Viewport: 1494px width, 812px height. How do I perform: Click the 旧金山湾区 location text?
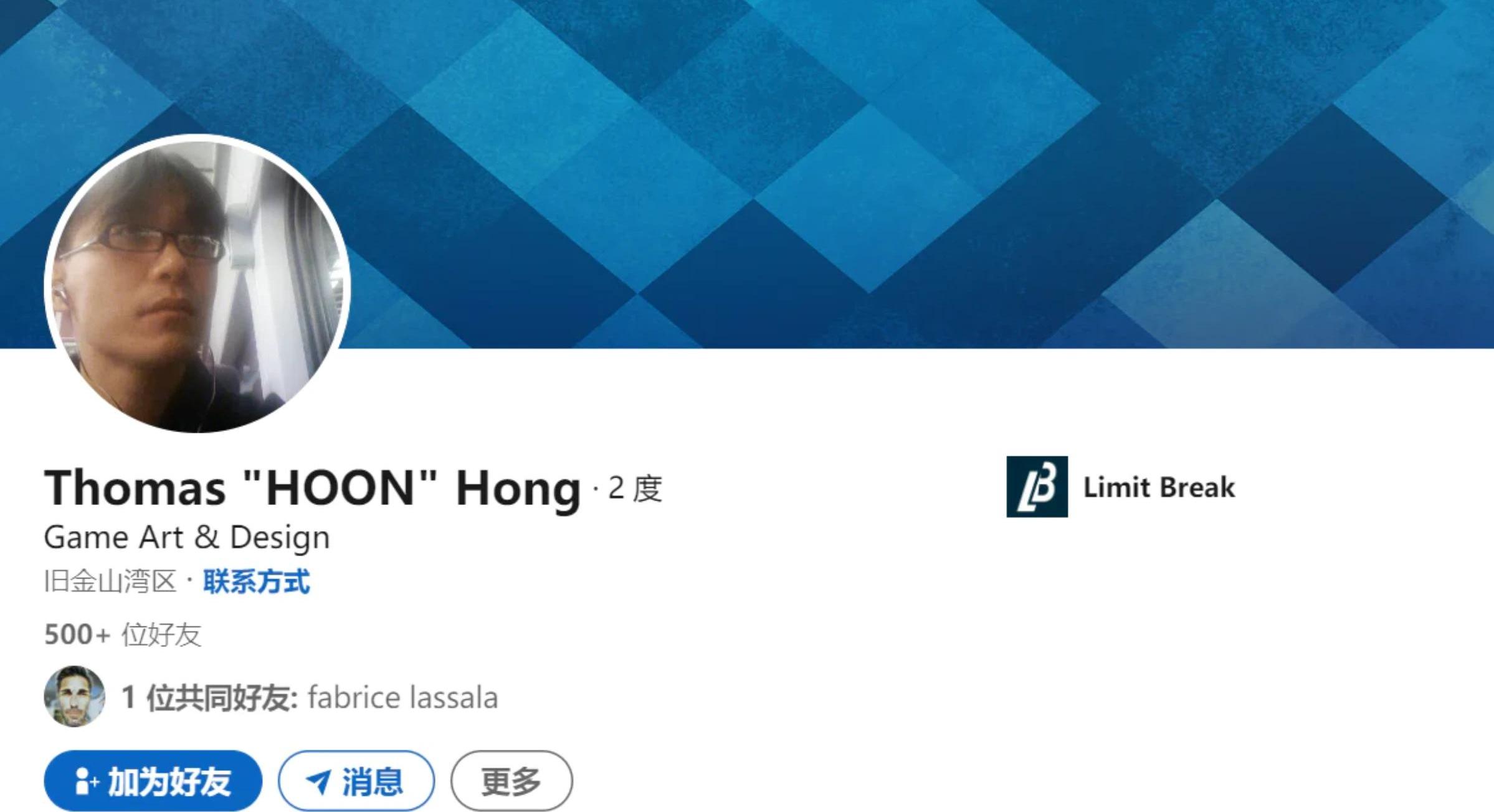click(110, 582)
